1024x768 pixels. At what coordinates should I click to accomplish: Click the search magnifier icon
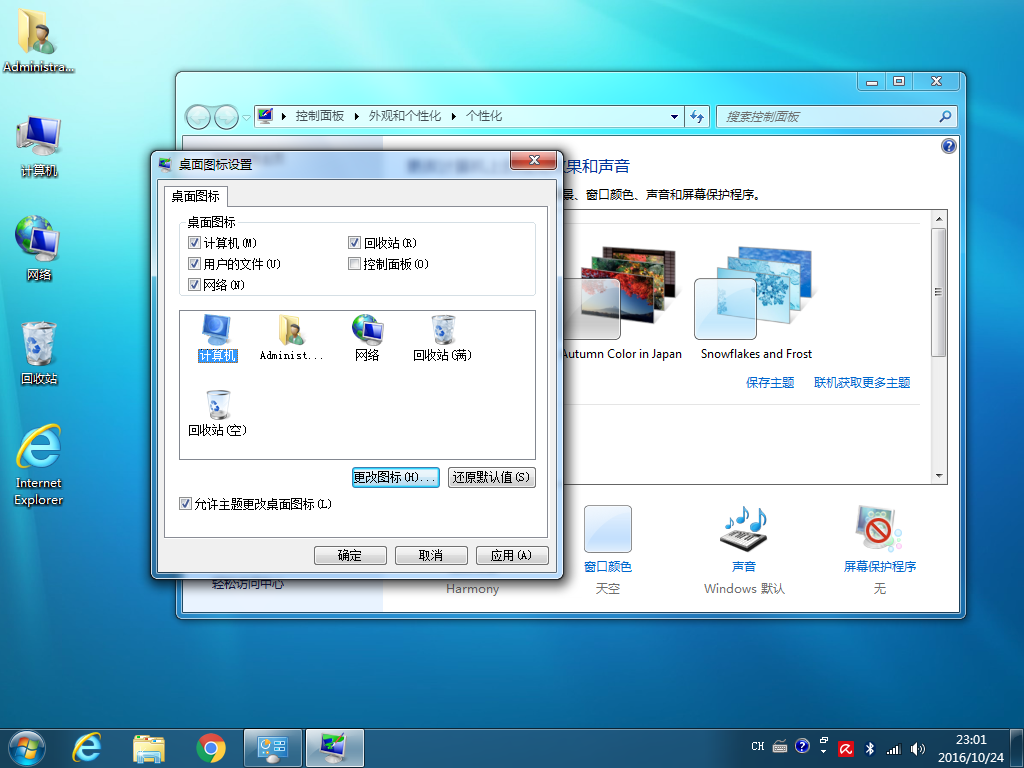pos(945,117)
